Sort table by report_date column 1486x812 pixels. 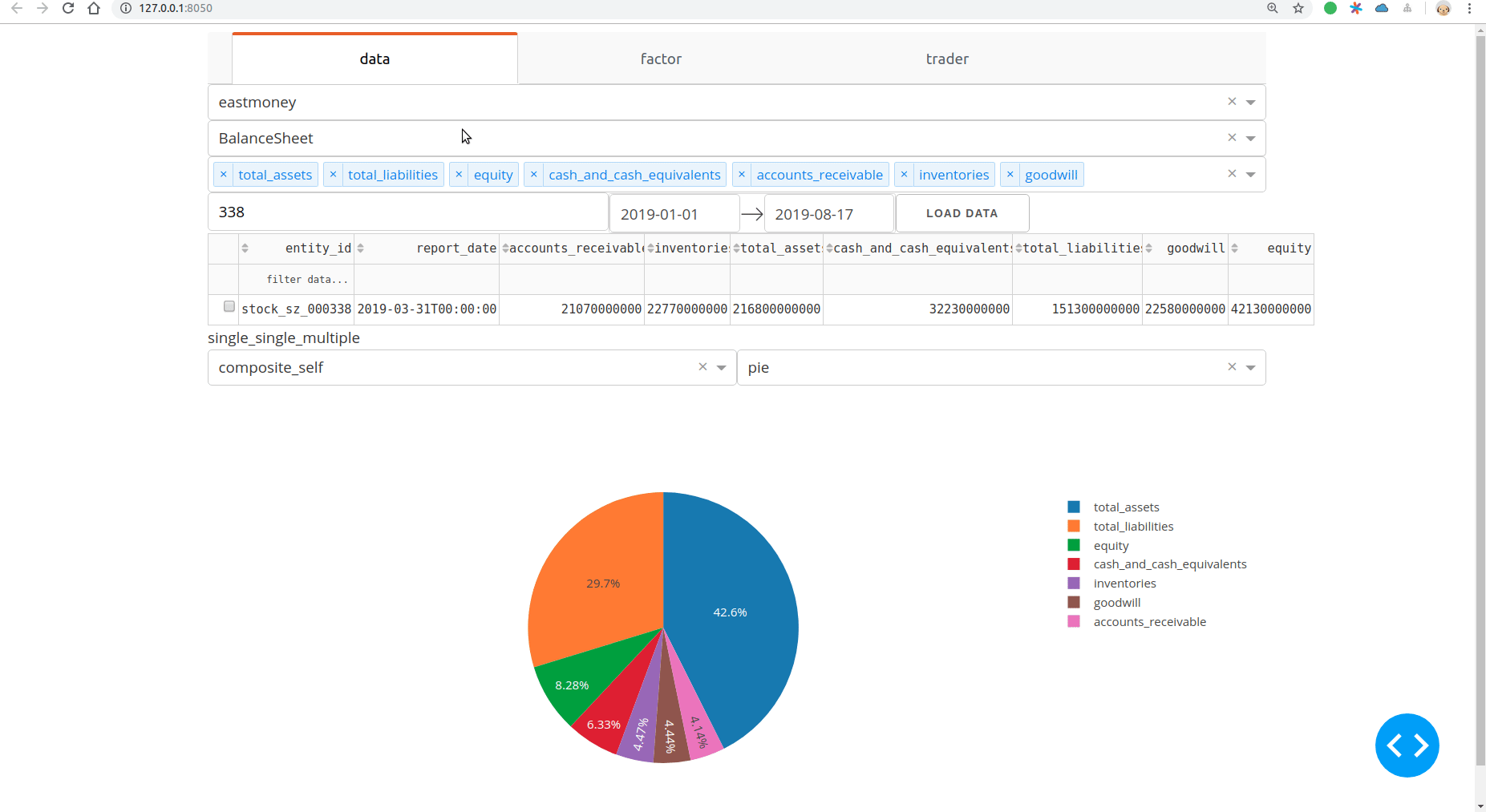pos(361,248)
